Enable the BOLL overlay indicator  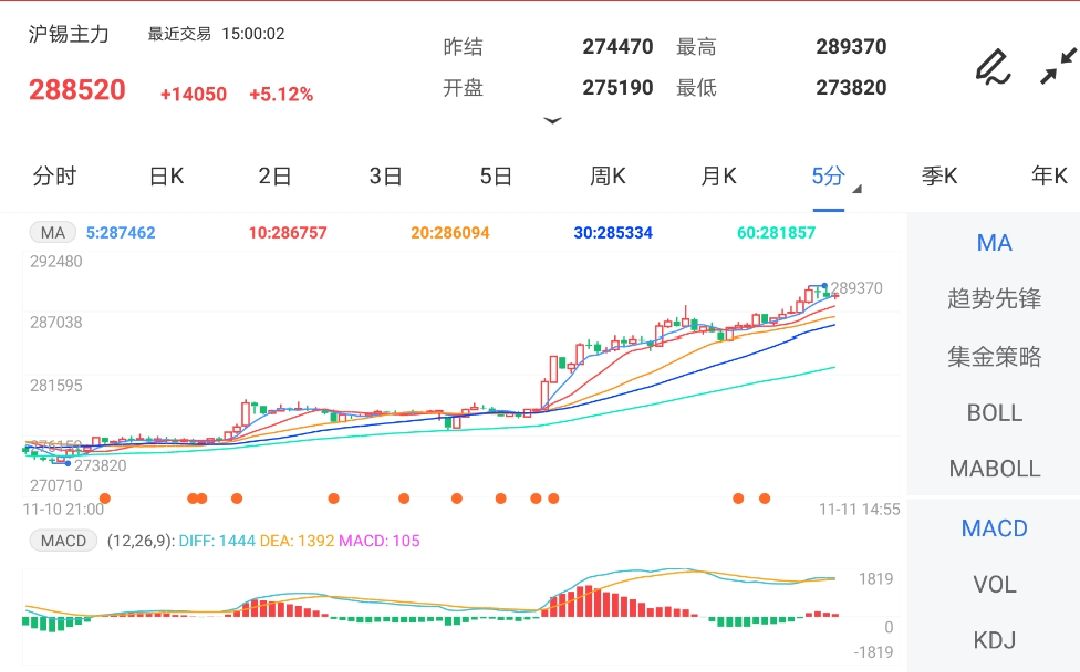993,413
